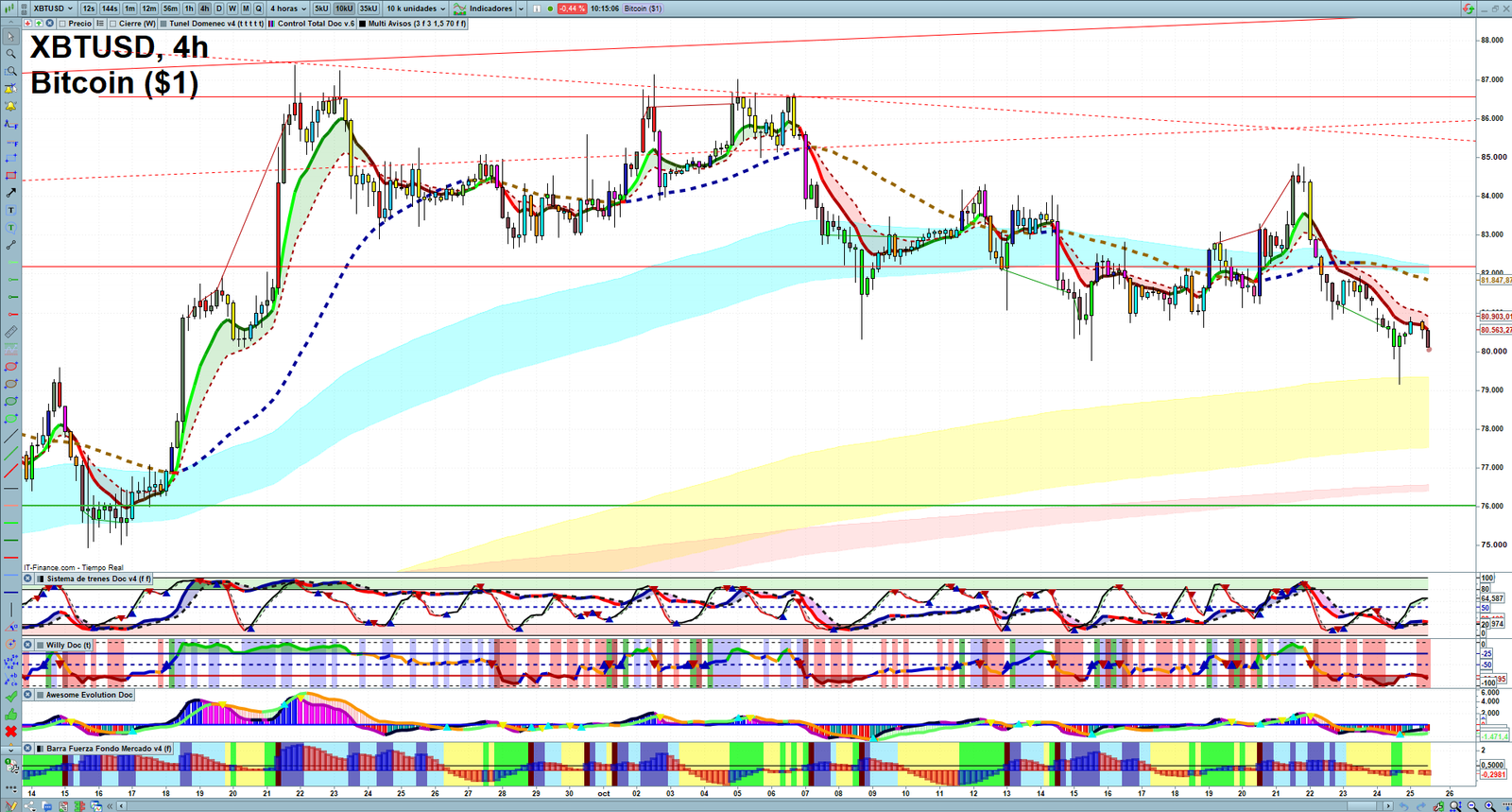Click the green checkmark icon
The width and height of the screenshot is (1512, 812).
[10, 697]
